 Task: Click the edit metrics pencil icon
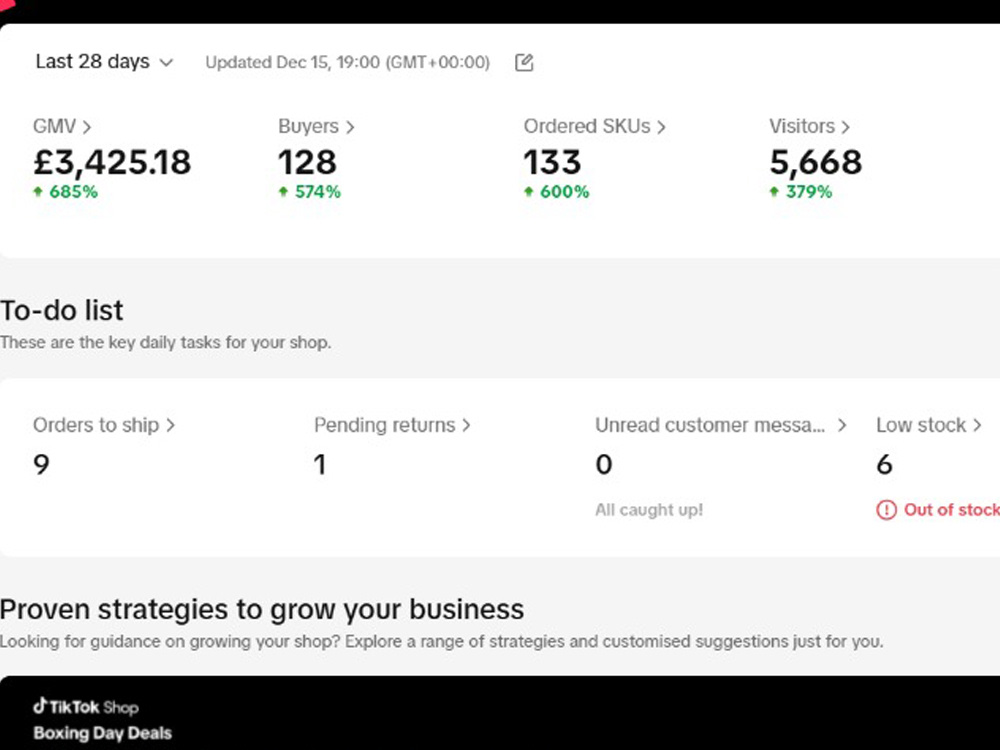524,62
